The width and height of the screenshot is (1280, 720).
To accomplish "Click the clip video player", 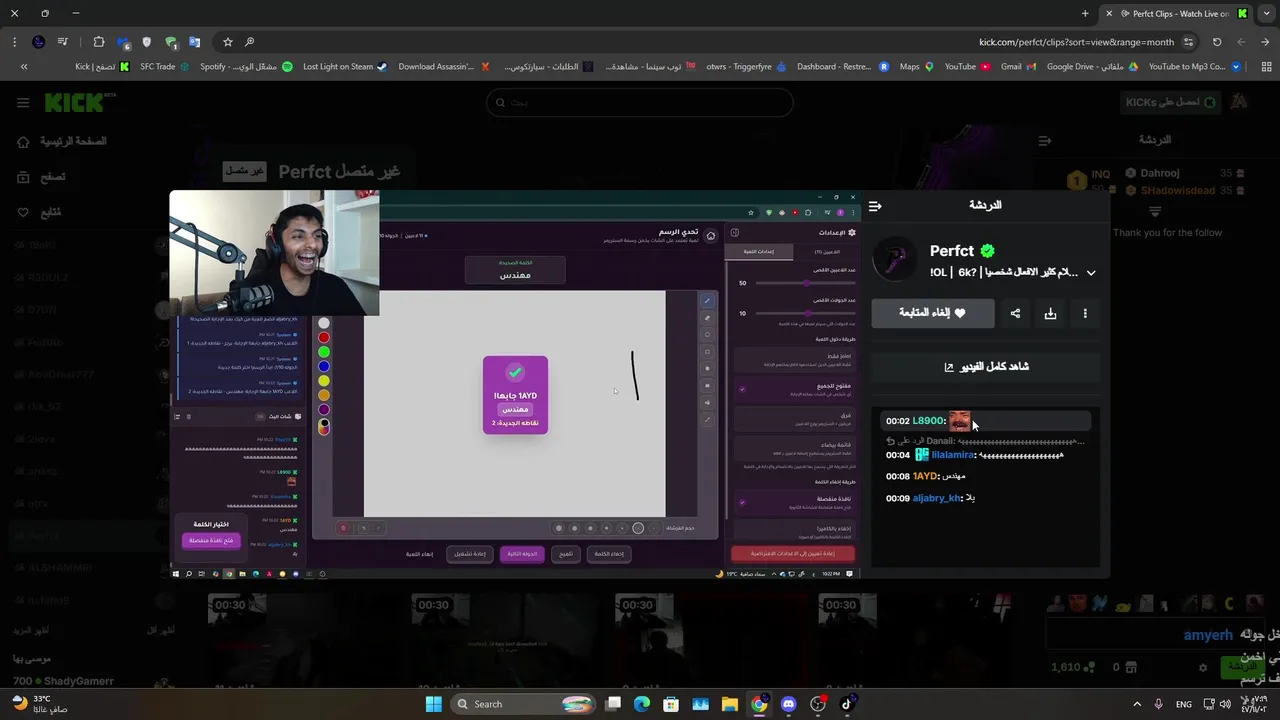I will (x=515, y=384).
